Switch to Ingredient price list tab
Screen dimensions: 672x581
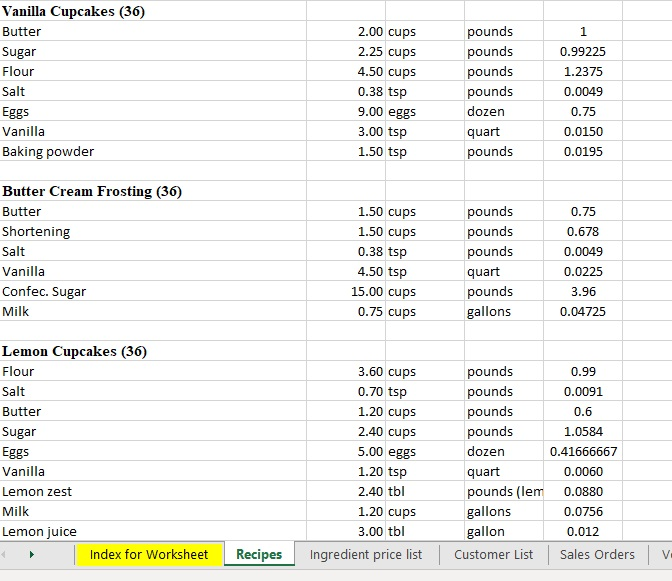(366, 554)
